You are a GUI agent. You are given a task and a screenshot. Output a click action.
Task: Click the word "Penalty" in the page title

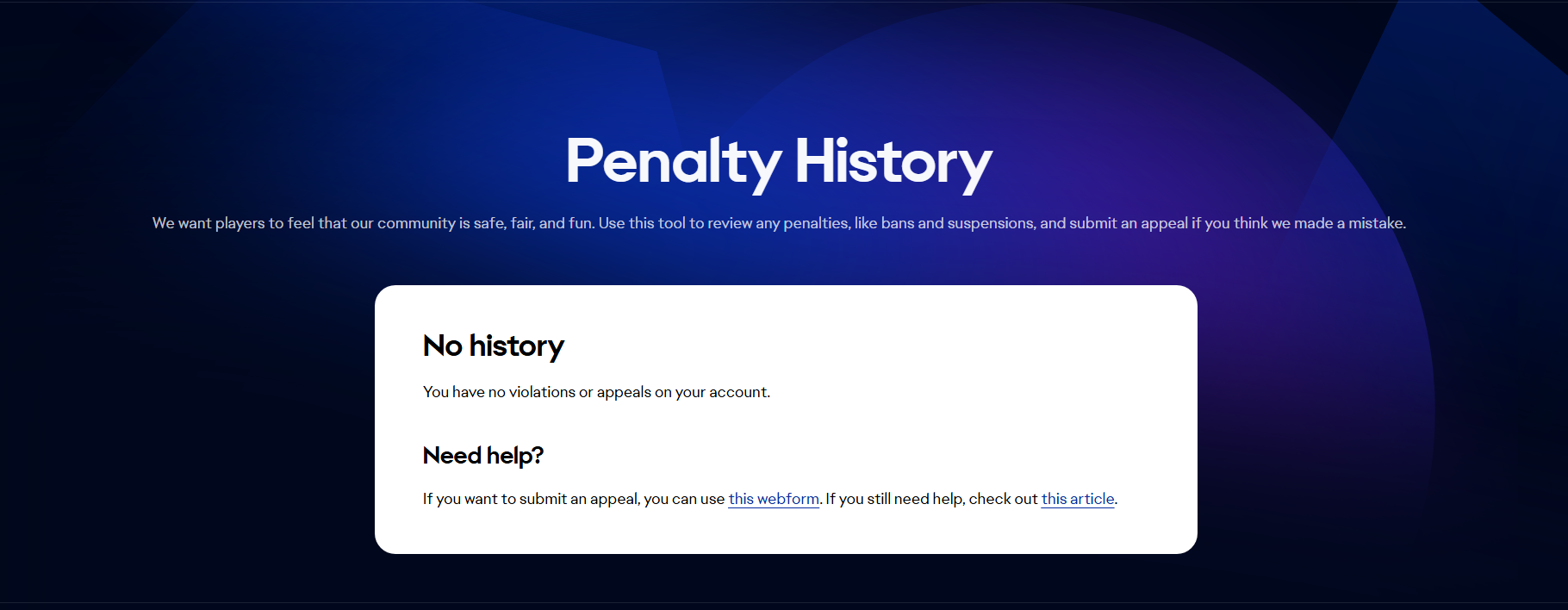pyautogui.click(x=673, y=162)
